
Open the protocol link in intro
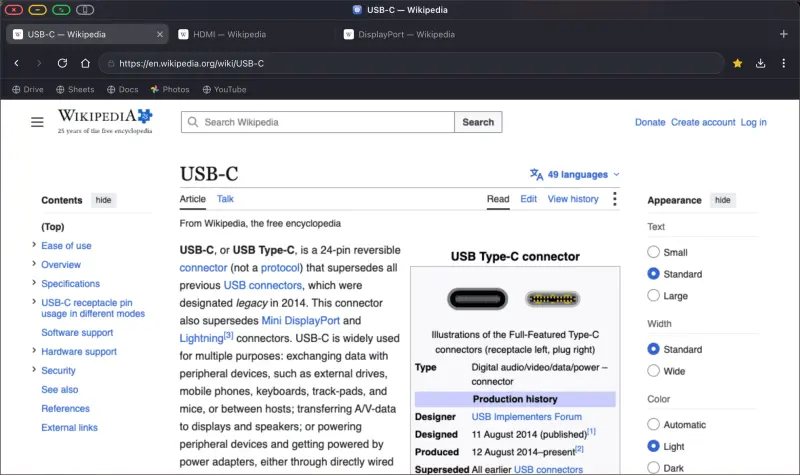point(280,268)
